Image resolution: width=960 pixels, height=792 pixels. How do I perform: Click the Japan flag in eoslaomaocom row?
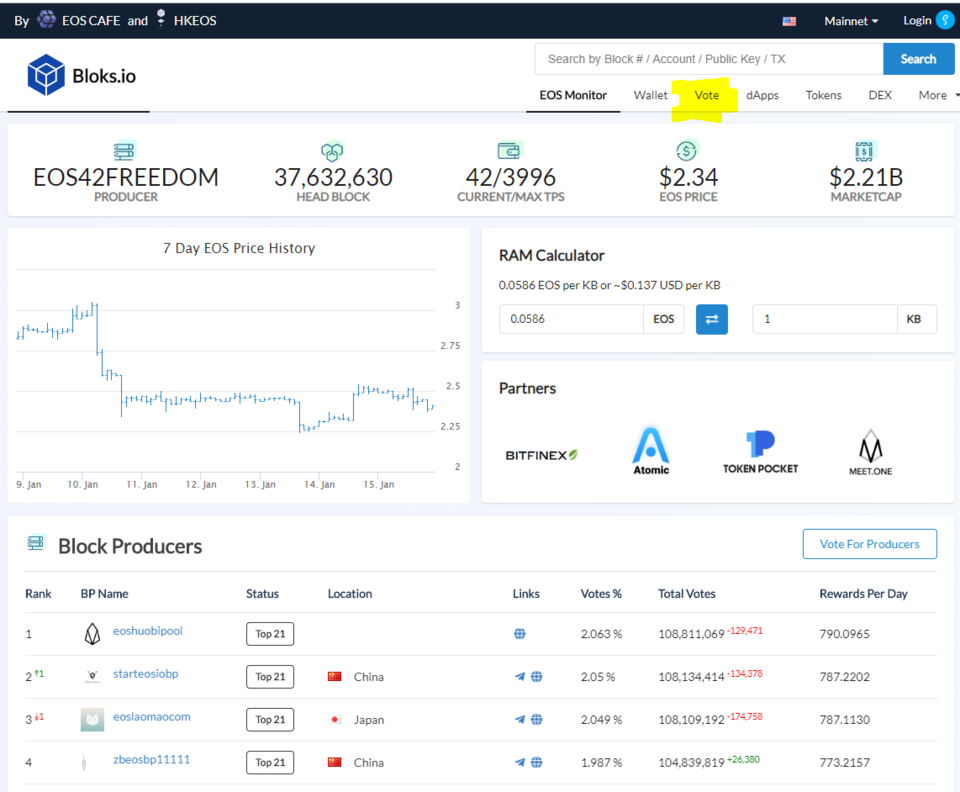[334, 719]
